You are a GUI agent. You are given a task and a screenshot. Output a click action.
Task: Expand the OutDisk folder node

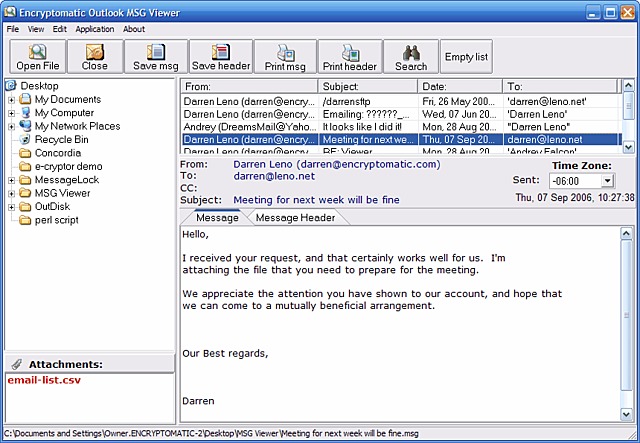click(x=11, y=207)
